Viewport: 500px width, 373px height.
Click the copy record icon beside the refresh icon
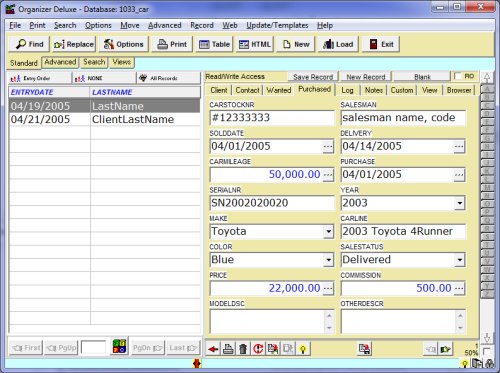273,349
